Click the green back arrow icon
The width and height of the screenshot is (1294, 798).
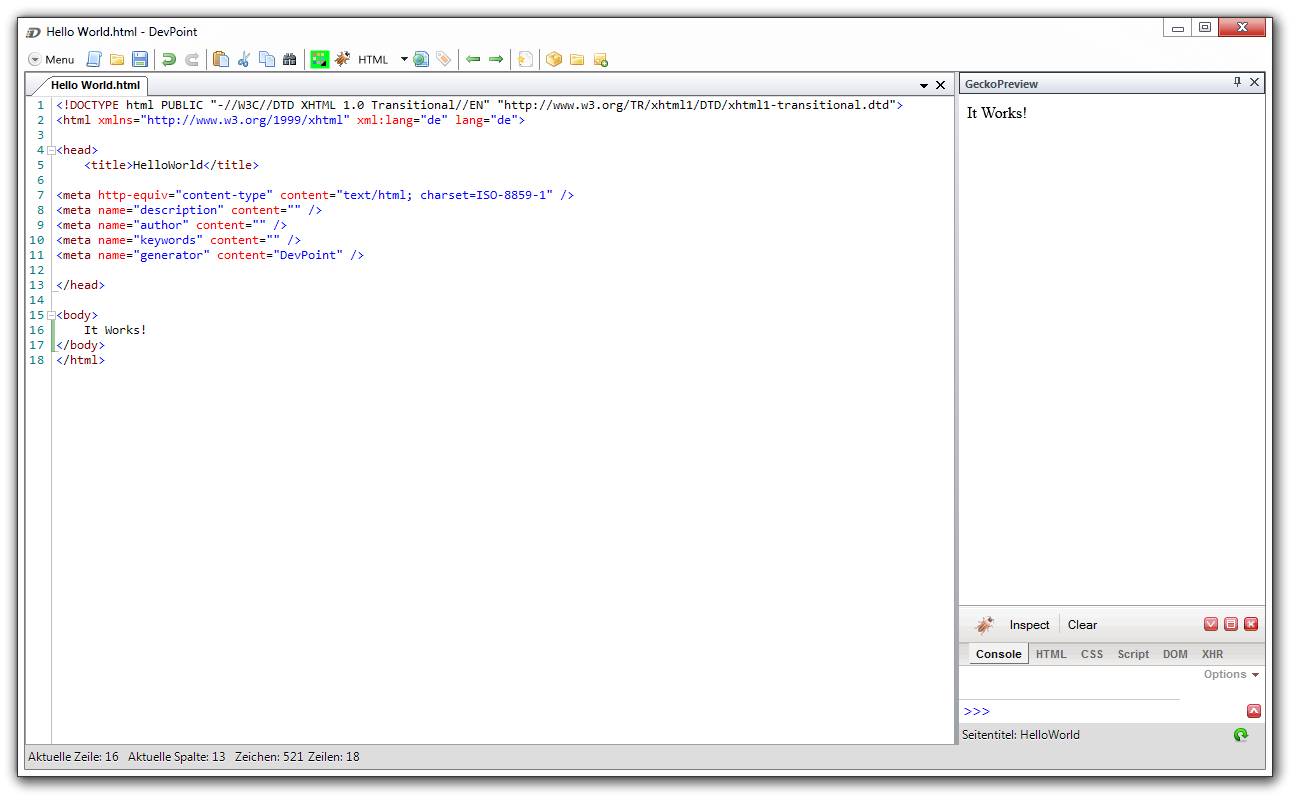pos(473,60)
